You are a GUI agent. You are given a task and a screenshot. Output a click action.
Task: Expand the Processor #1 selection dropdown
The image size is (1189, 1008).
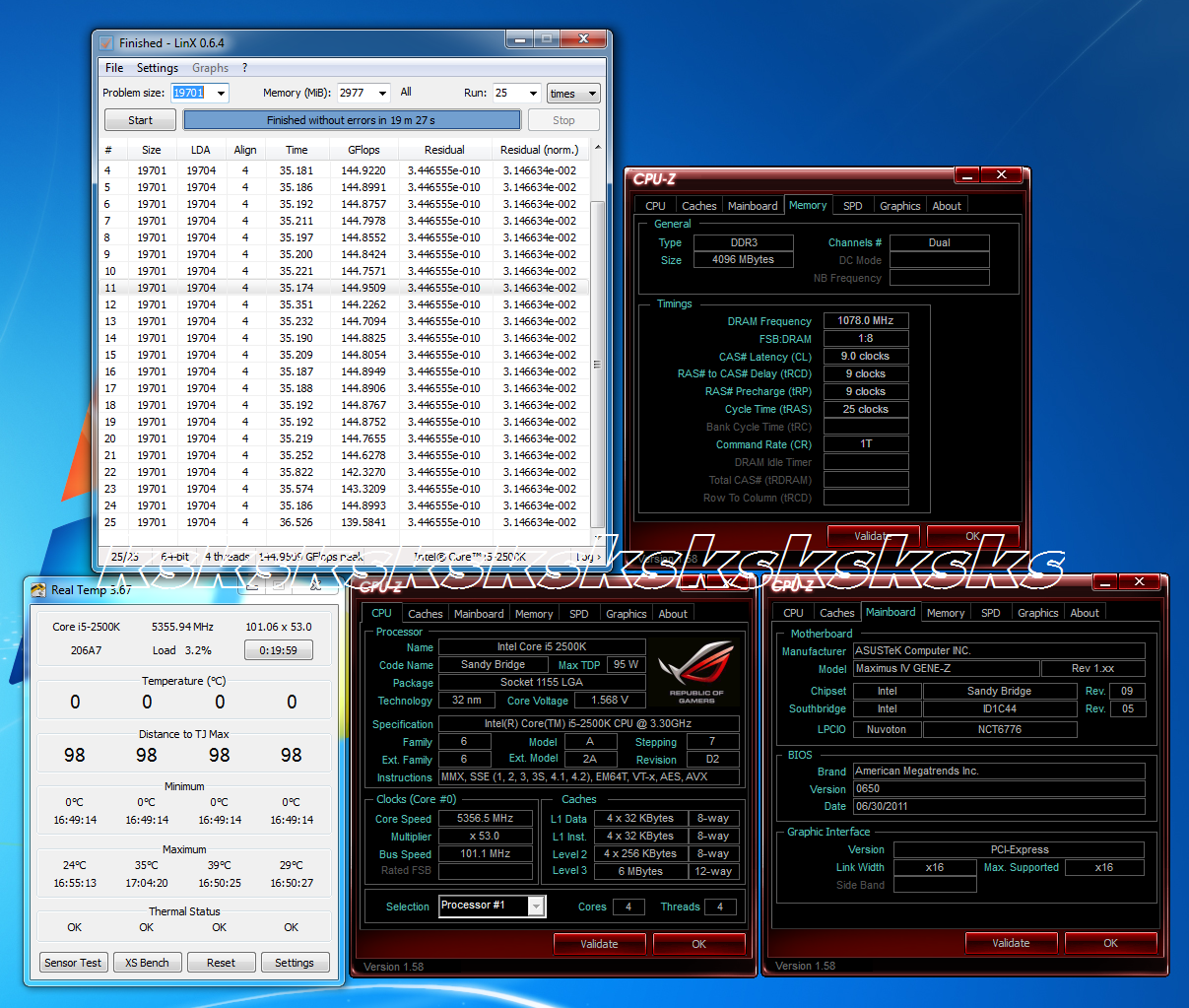[536, 907]
